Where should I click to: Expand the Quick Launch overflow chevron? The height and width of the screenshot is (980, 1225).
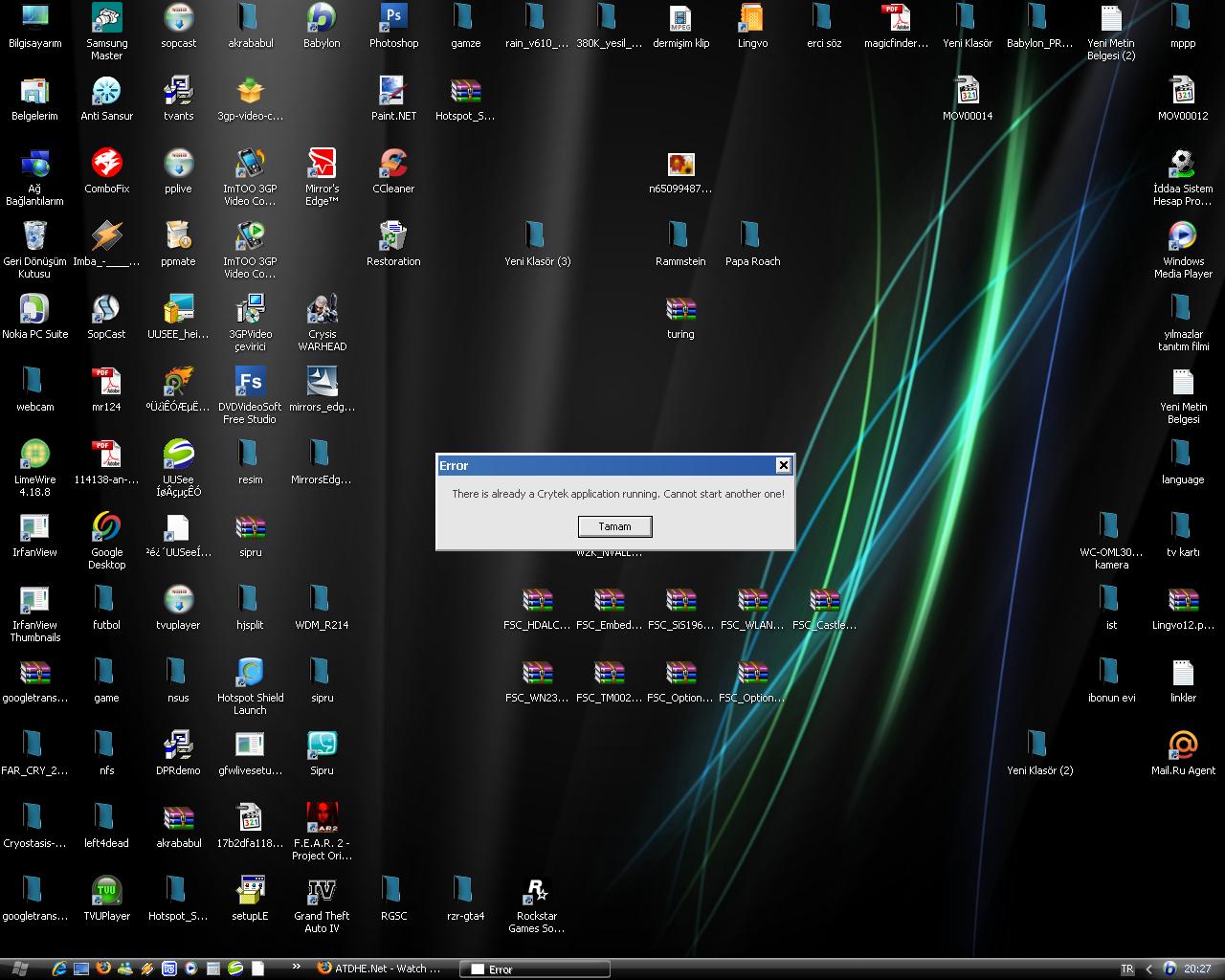pos(297,968)
